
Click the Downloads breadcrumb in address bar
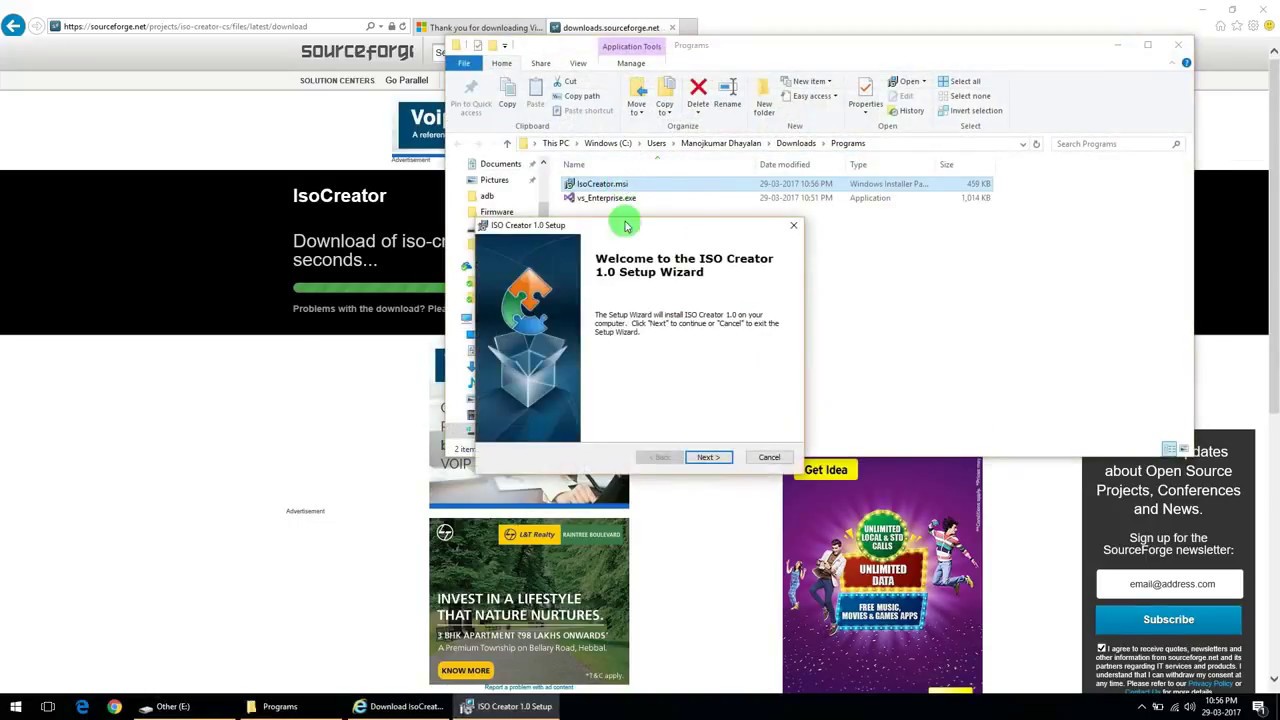796,144
